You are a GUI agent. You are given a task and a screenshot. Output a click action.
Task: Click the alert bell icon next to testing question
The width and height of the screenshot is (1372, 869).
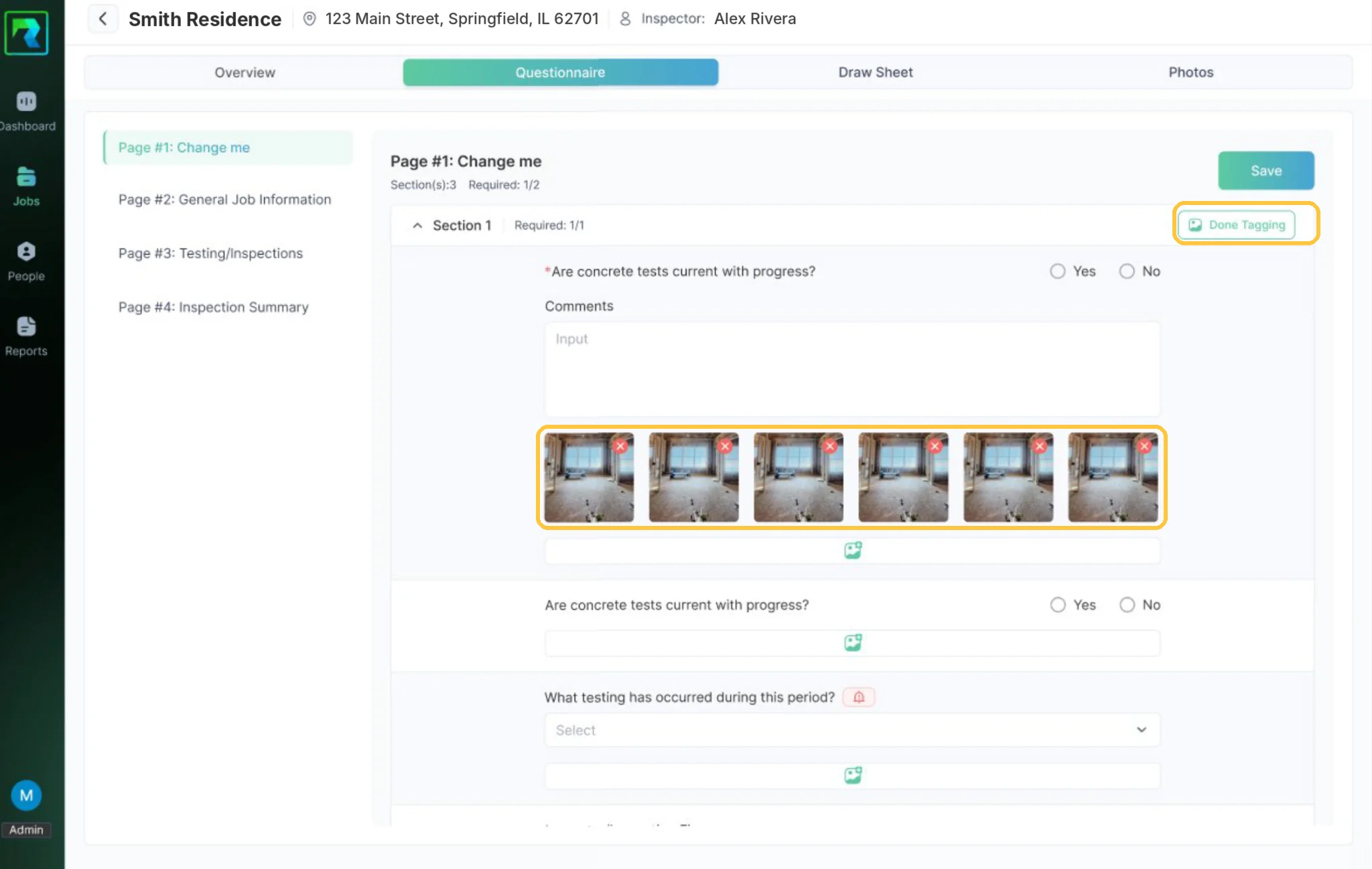[x=859, y=697]
